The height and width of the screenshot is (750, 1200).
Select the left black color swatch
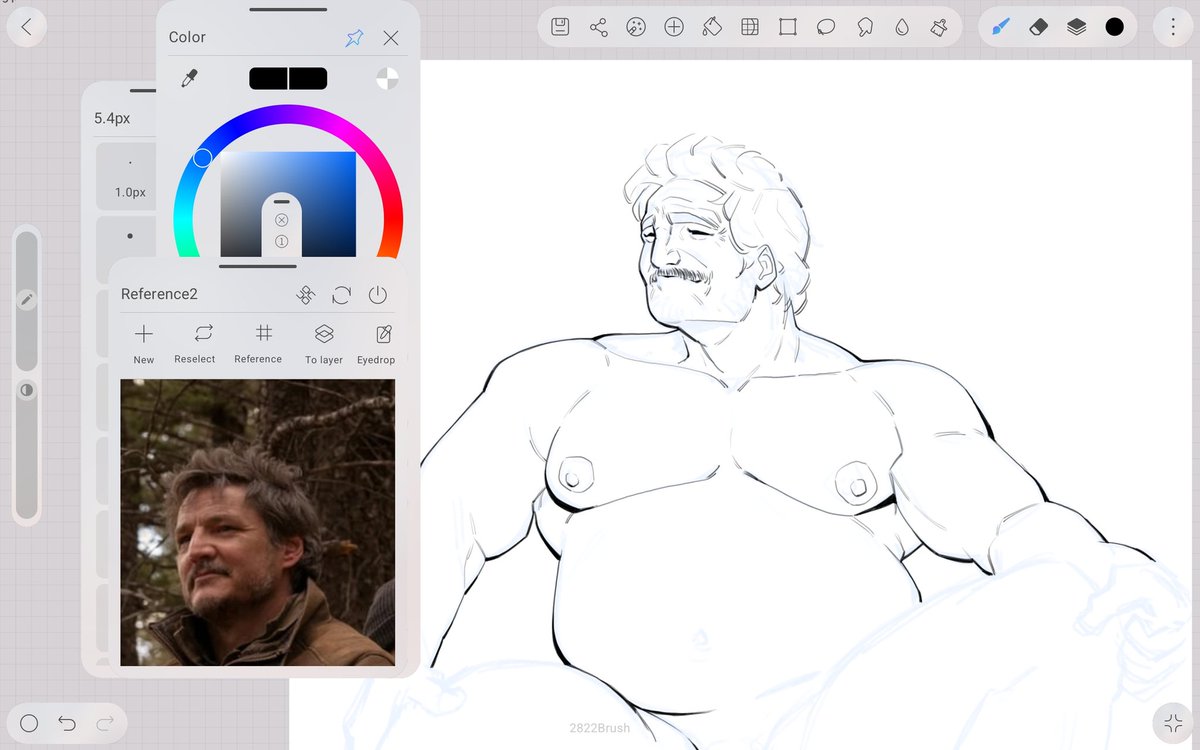click(x=268, y=79)
